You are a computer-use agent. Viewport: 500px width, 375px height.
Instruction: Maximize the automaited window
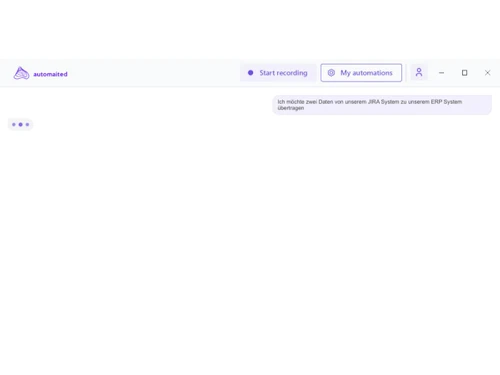tap(464, 73)
